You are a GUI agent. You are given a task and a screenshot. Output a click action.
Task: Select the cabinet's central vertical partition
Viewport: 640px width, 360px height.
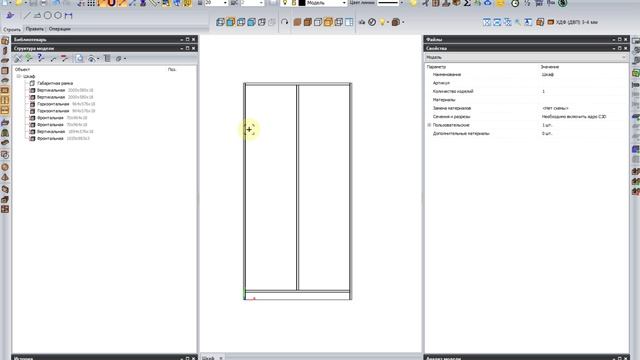(298, 188)
